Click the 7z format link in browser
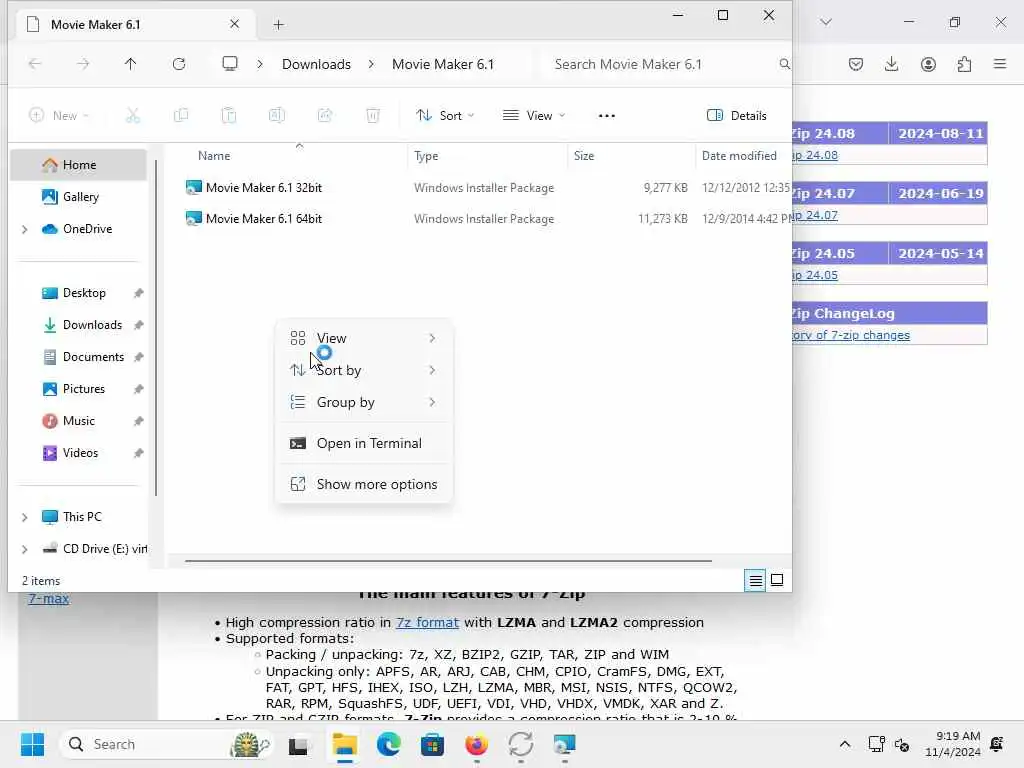The height and width of the screenshot is (768, 1024). coord(427,622)
